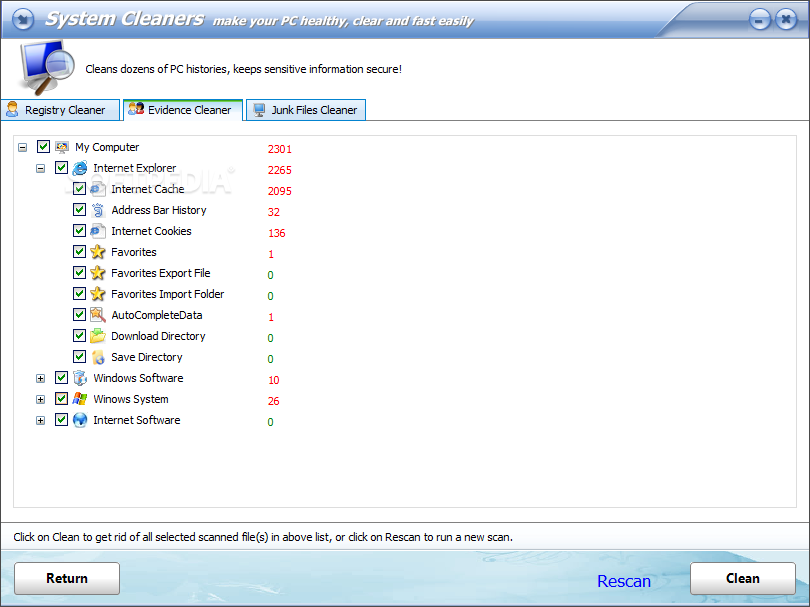Image resolution: width=810 pixels, height=607 pixels.
Task: Click the Download Directory folder icon
Action: (98, 336)
